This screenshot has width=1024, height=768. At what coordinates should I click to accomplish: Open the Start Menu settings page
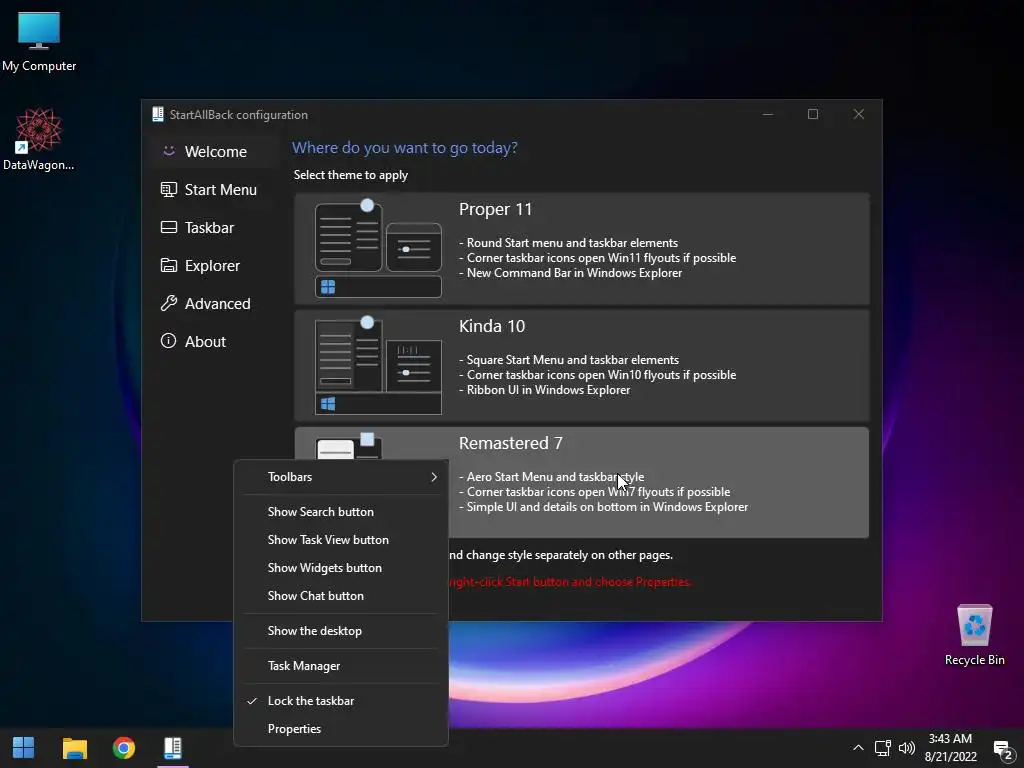[x=215, y=189]
